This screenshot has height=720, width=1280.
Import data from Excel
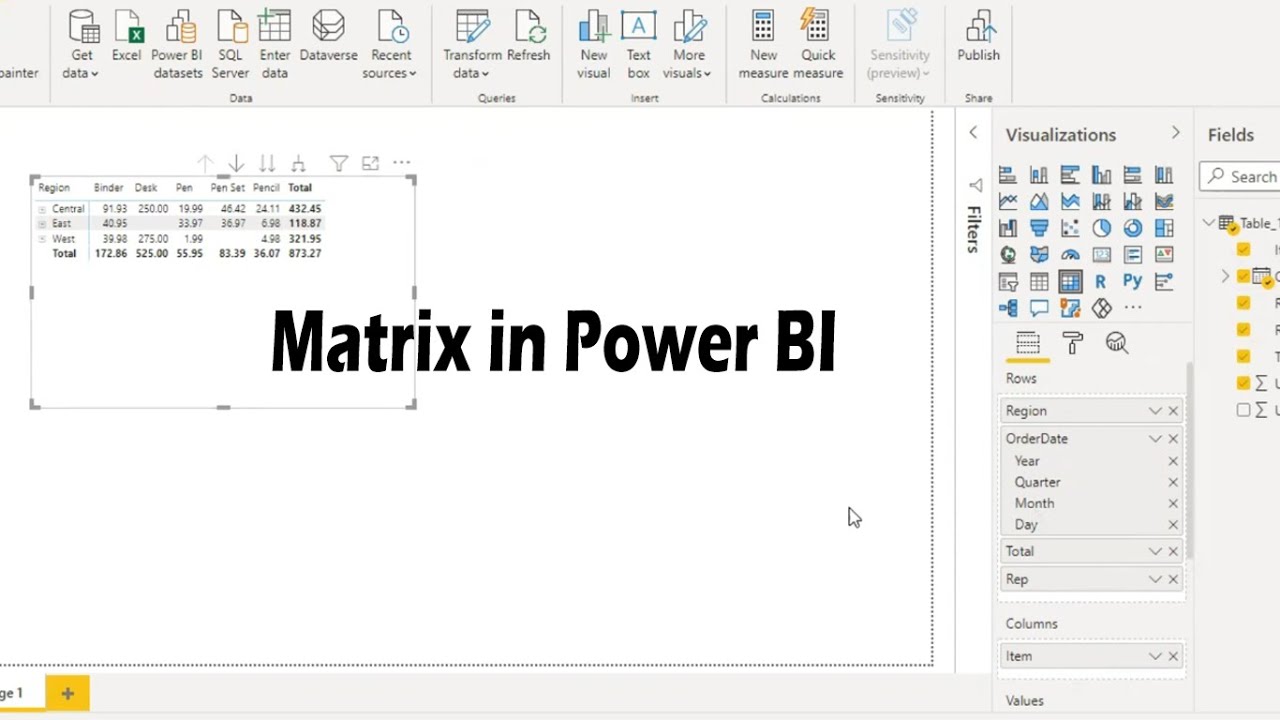126,38
